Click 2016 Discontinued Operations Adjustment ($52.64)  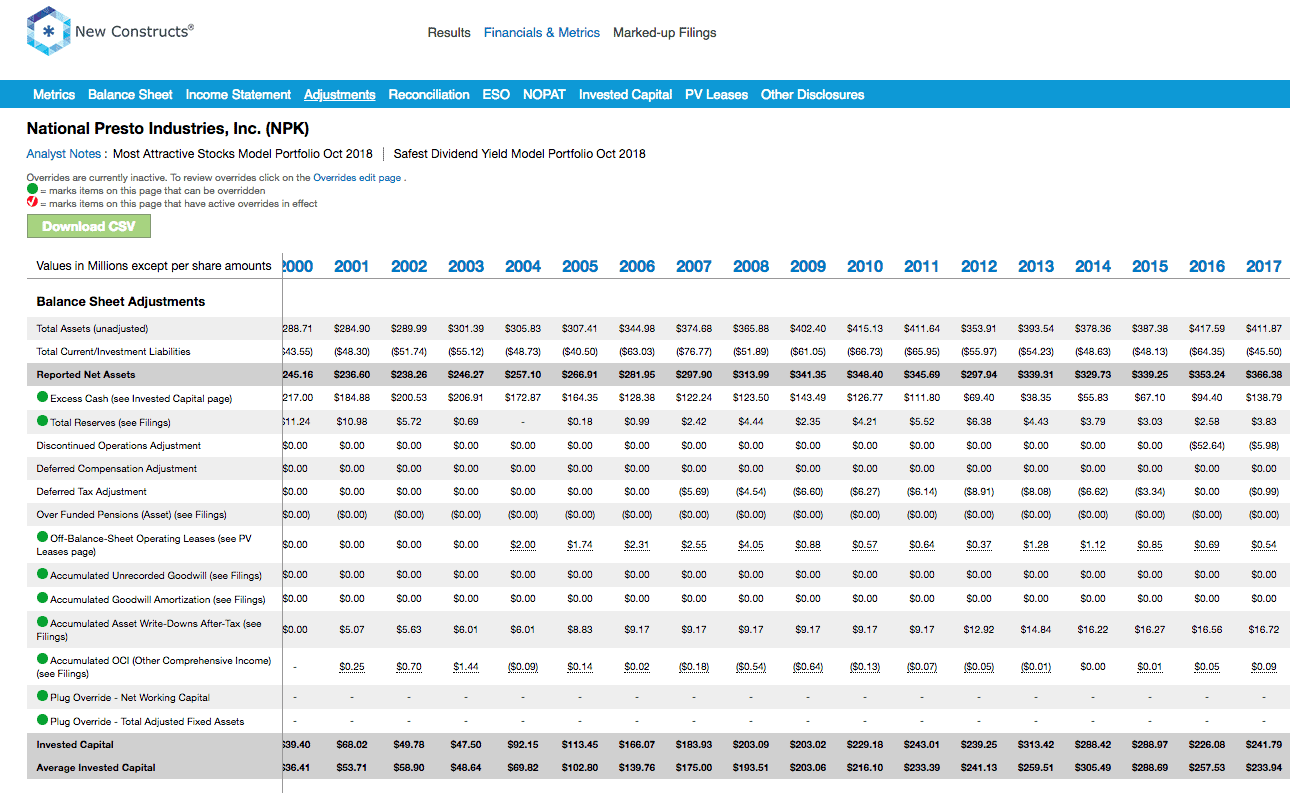[x=1207, y=446]
